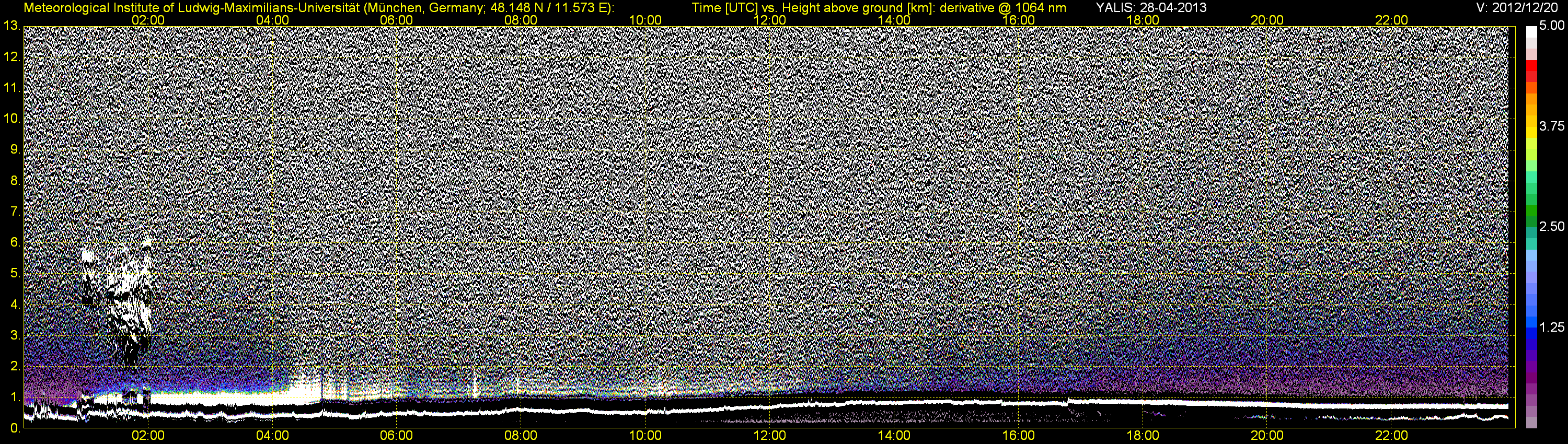Click the 2.50 value on the color scale
Image resolution: width=1568 pixels, height=444 pixels.
click(x=1552, y=227)
